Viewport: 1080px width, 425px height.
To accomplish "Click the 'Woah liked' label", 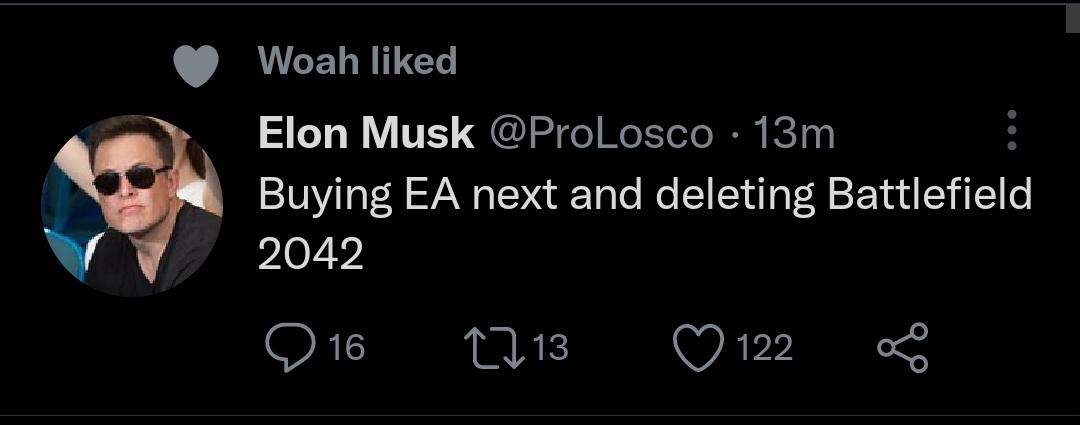I will pyautogui.click(x=357, y=62).
